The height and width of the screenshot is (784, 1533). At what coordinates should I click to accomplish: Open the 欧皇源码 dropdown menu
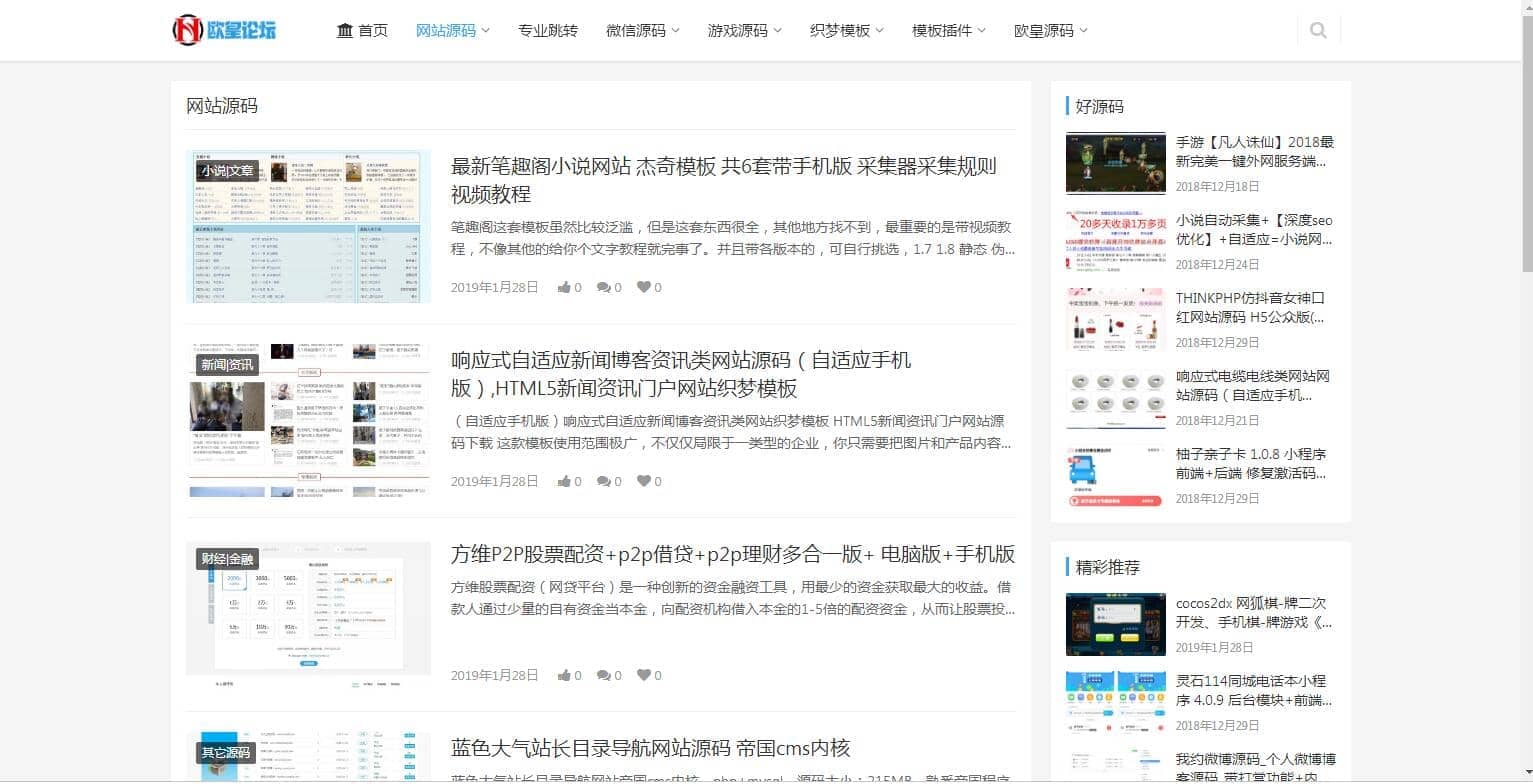(x=1050, y=31)
